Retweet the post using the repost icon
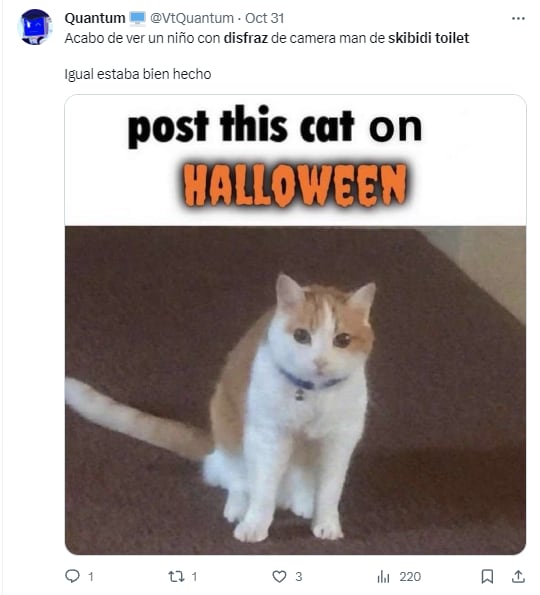This screenshot has width=540, height=595. [176, 576]
